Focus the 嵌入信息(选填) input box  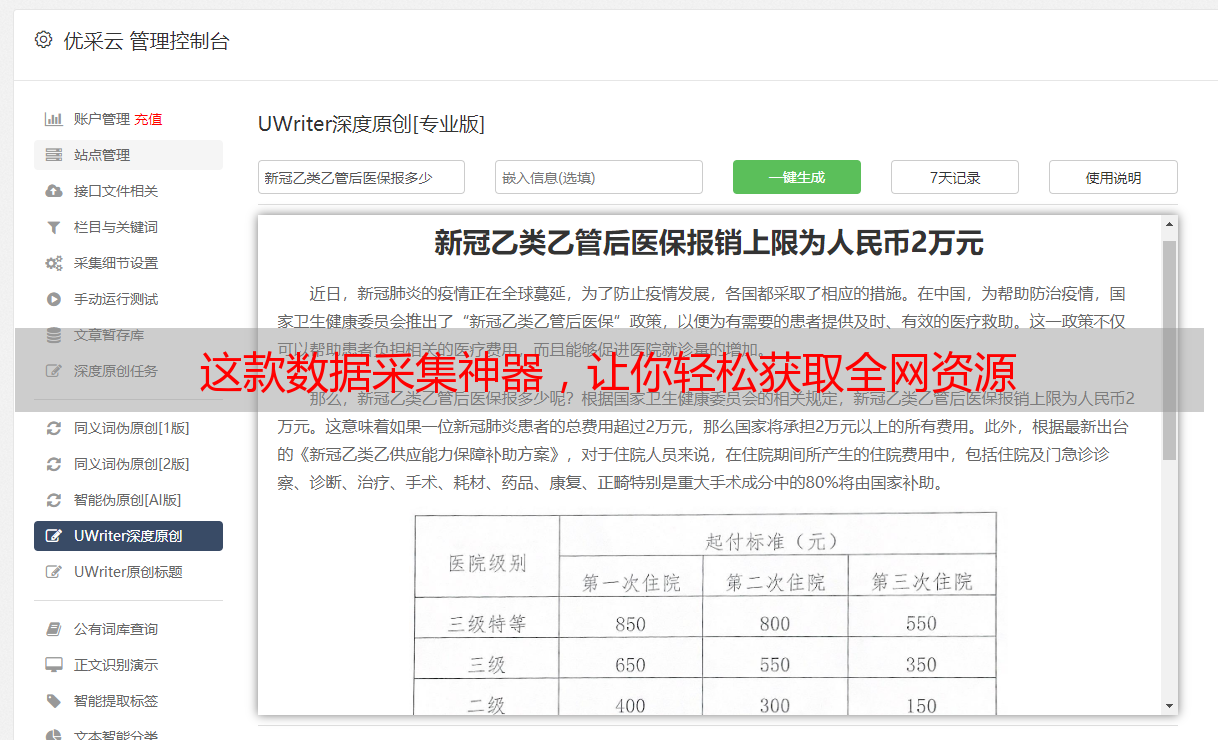[x=598, y=177]
